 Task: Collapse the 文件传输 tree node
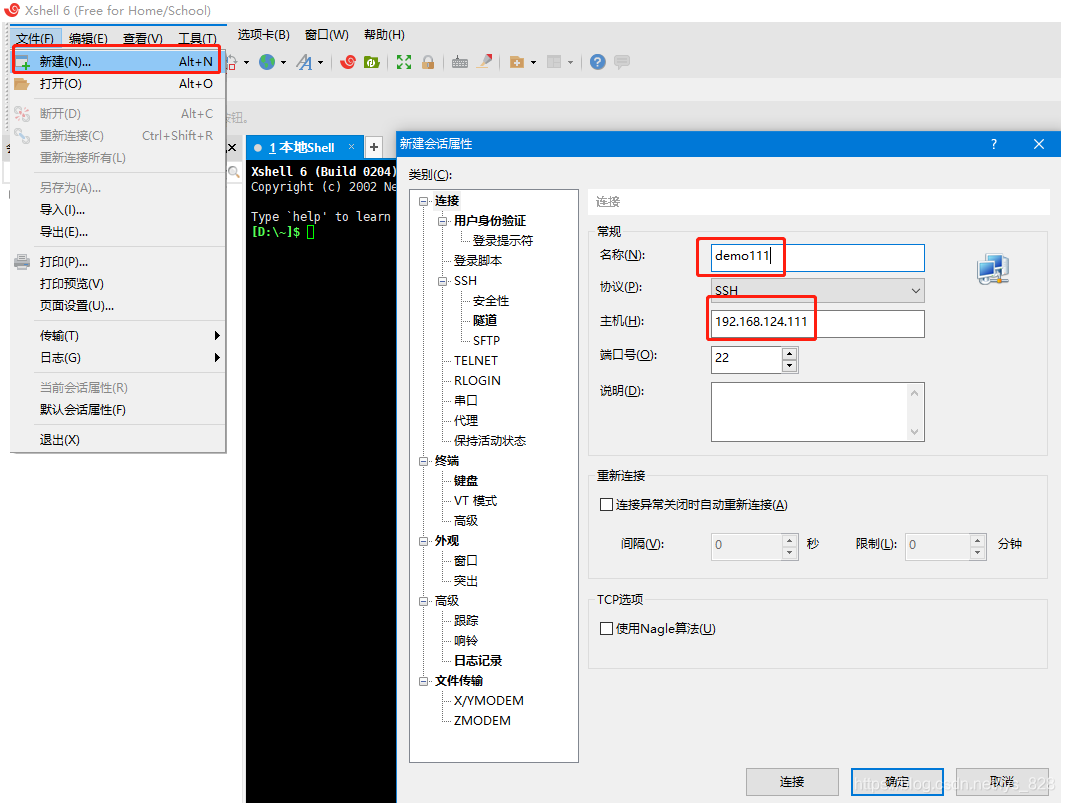424,681
